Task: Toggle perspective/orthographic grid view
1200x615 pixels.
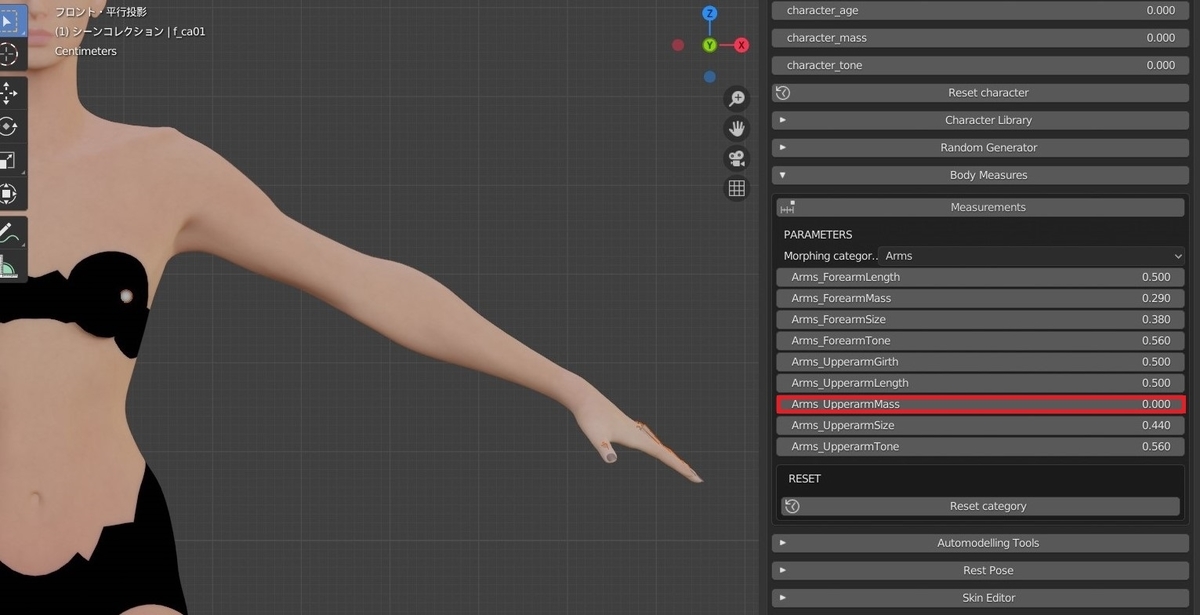Action: pos(737,188)
